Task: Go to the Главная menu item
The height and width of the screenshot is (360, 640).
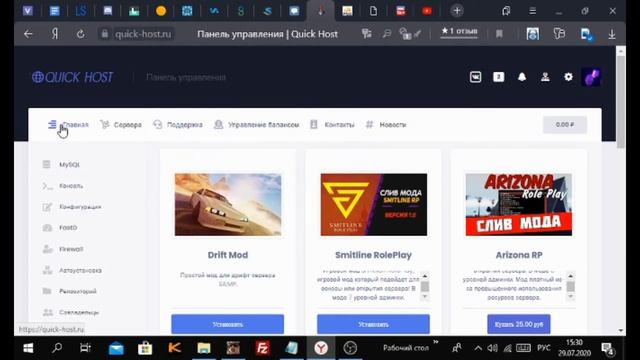Action: 68,124
